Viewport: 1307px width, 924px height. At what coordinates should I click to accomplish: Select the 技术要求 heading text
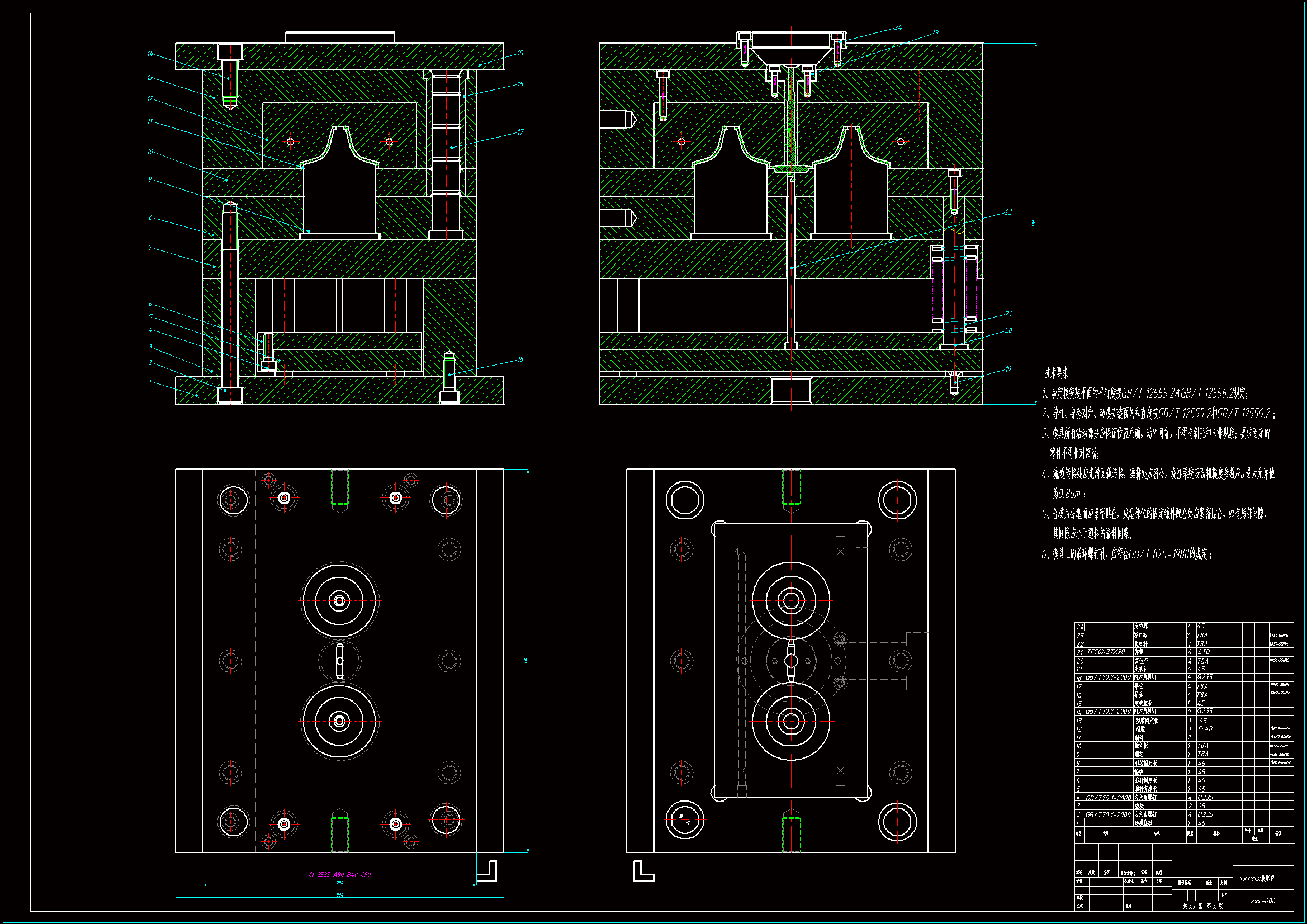pos(1056,373)
